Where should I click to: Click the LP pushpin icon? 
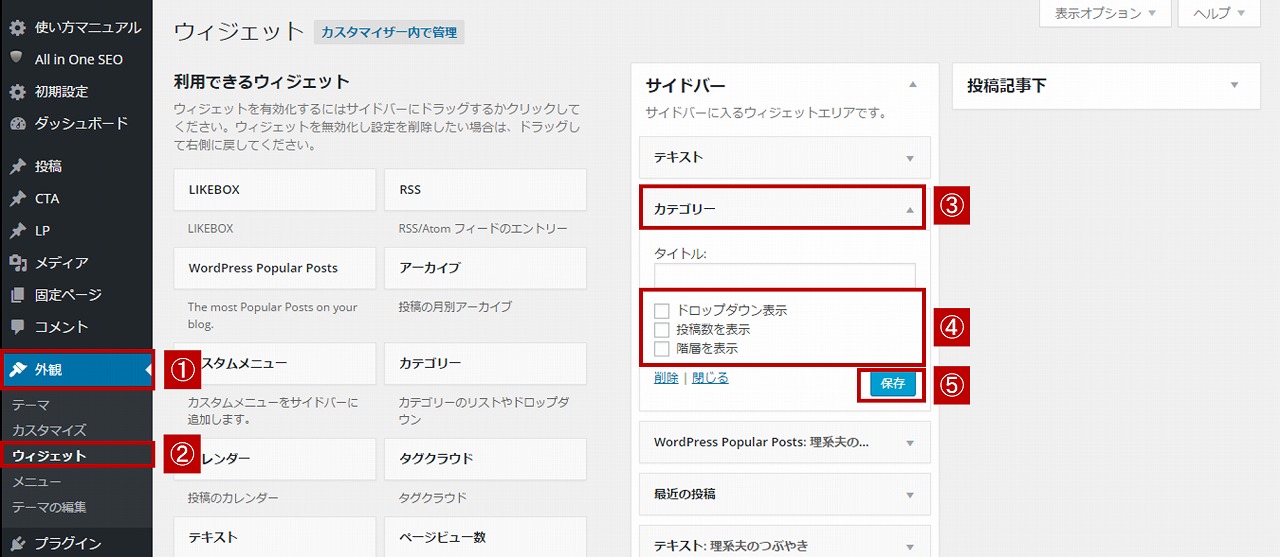pos(17,230)
